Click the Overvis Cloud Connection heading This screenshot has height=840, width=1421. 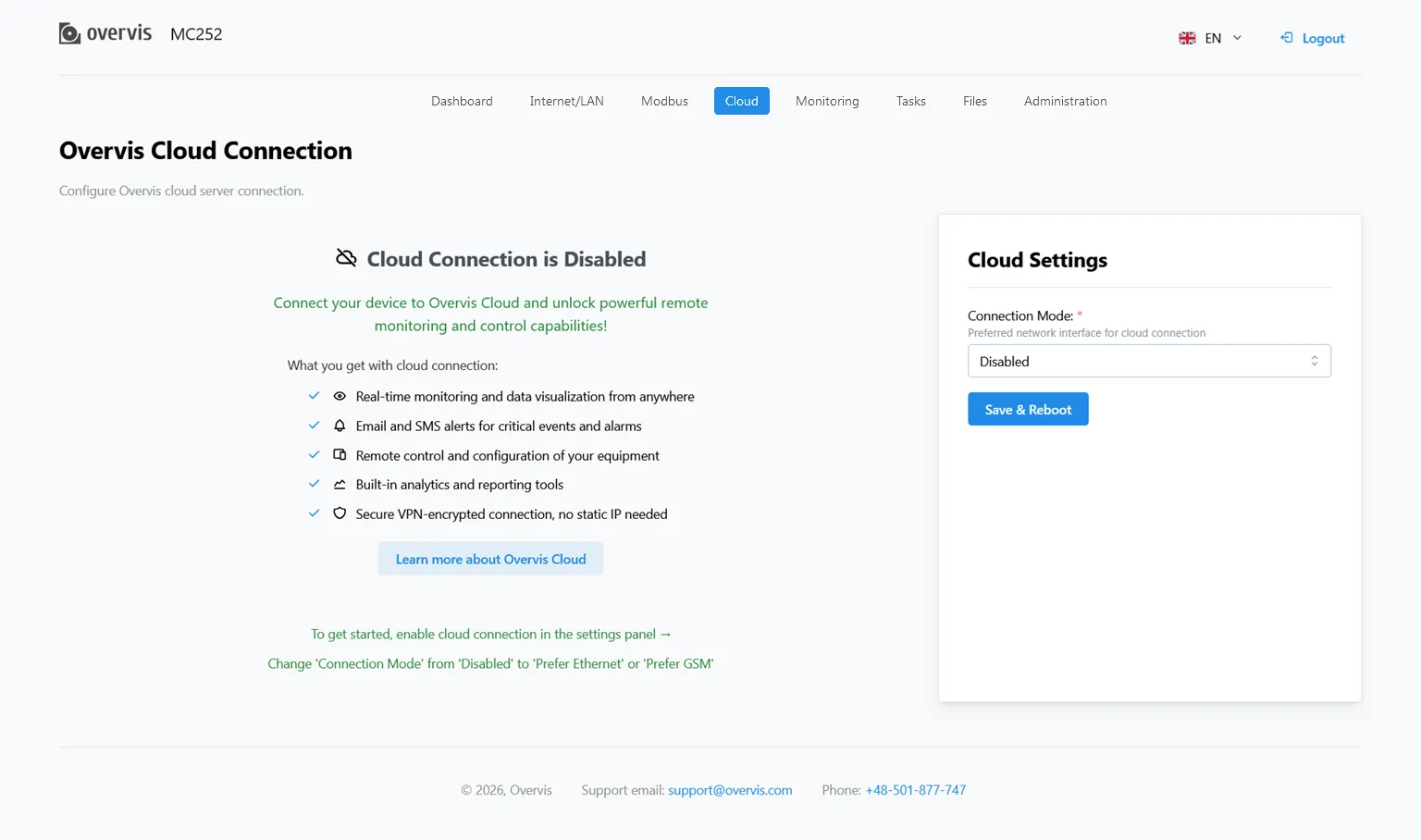205,151
